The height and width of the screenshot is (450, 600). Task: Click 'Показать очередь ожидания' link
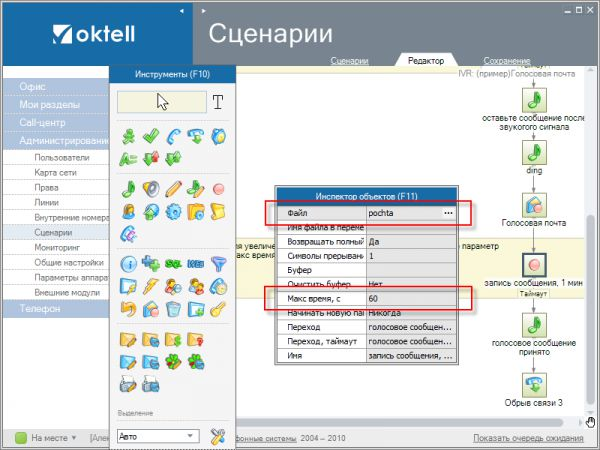pyautogui.click(x=527, y=438)
